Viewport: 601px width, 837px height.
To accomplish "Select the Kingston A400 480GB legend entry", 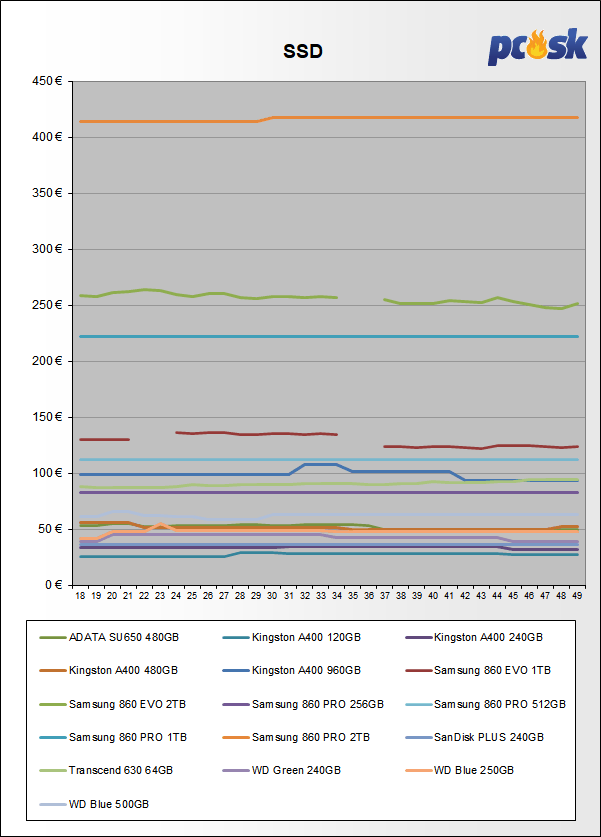I will [109, 670].
